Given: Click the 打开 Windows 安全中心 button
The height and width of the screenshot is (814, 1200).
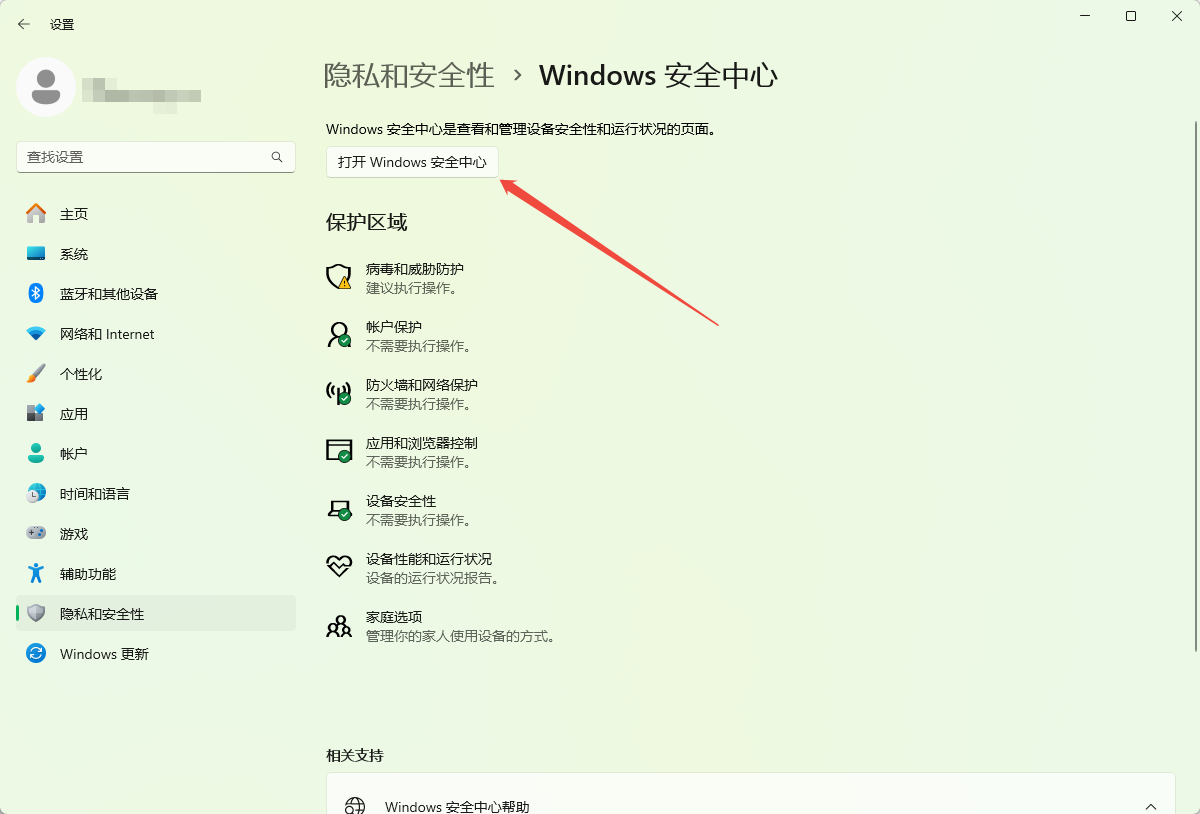Looking at the screenshot, I should 412,162.
